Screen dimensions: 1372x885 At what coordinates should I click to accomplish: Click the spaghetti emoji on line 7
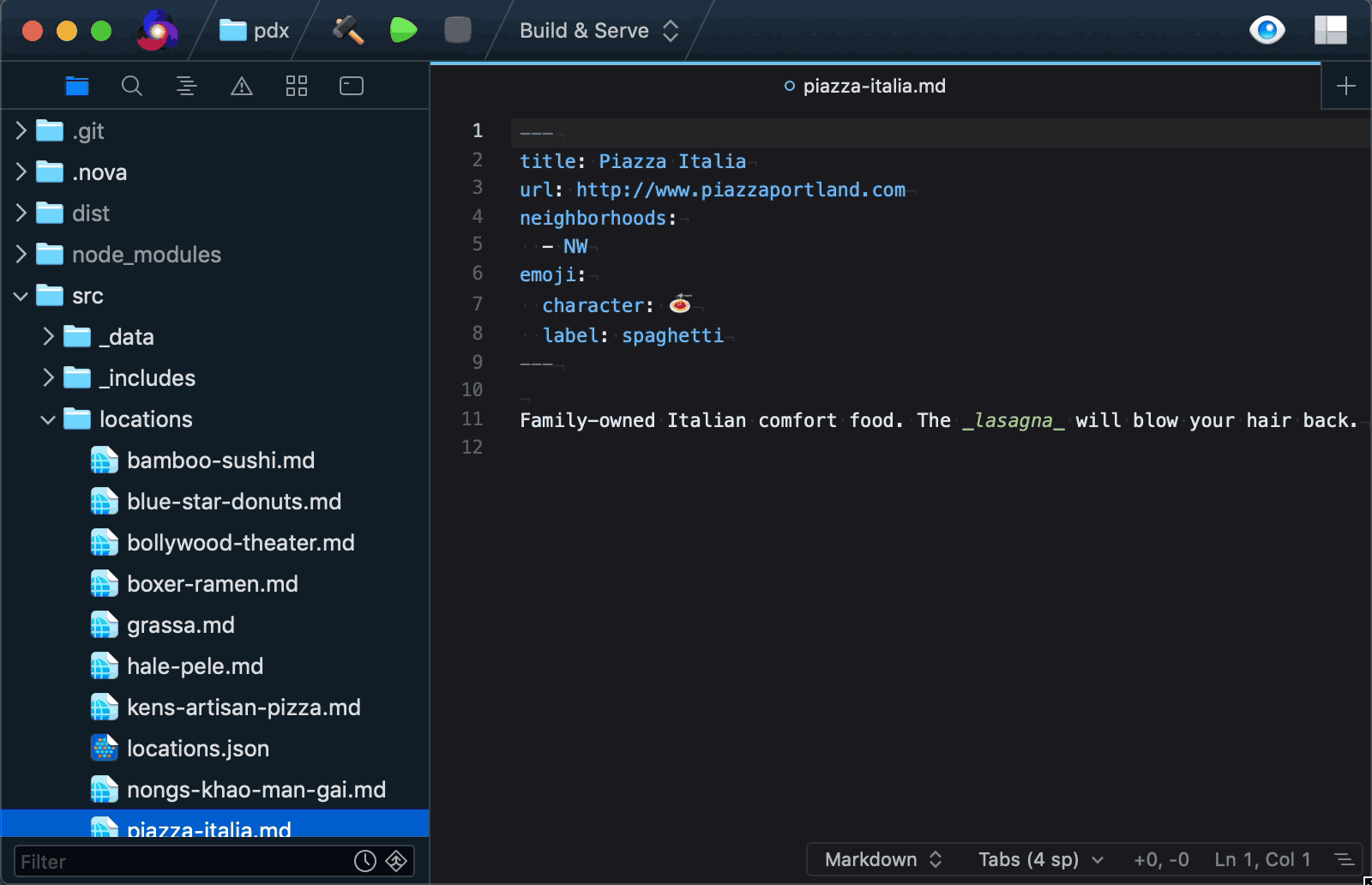pos(680,304)
